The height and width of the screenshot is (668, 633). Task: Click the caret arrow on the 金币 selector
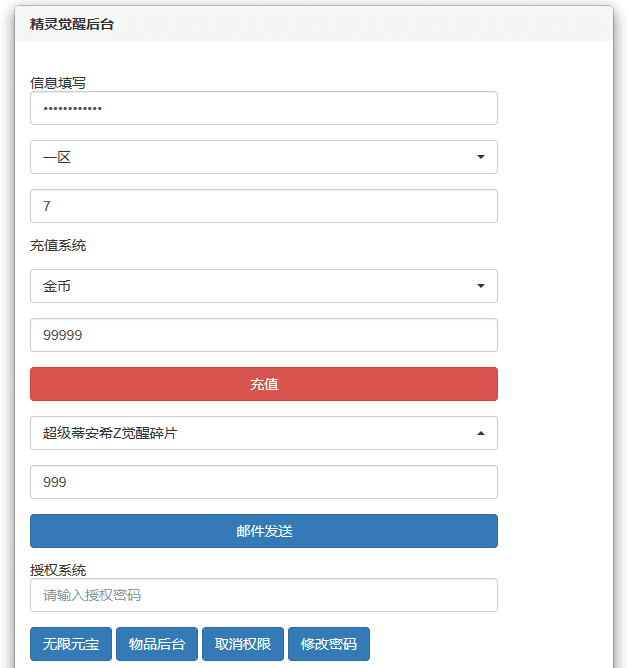point(480,286)
